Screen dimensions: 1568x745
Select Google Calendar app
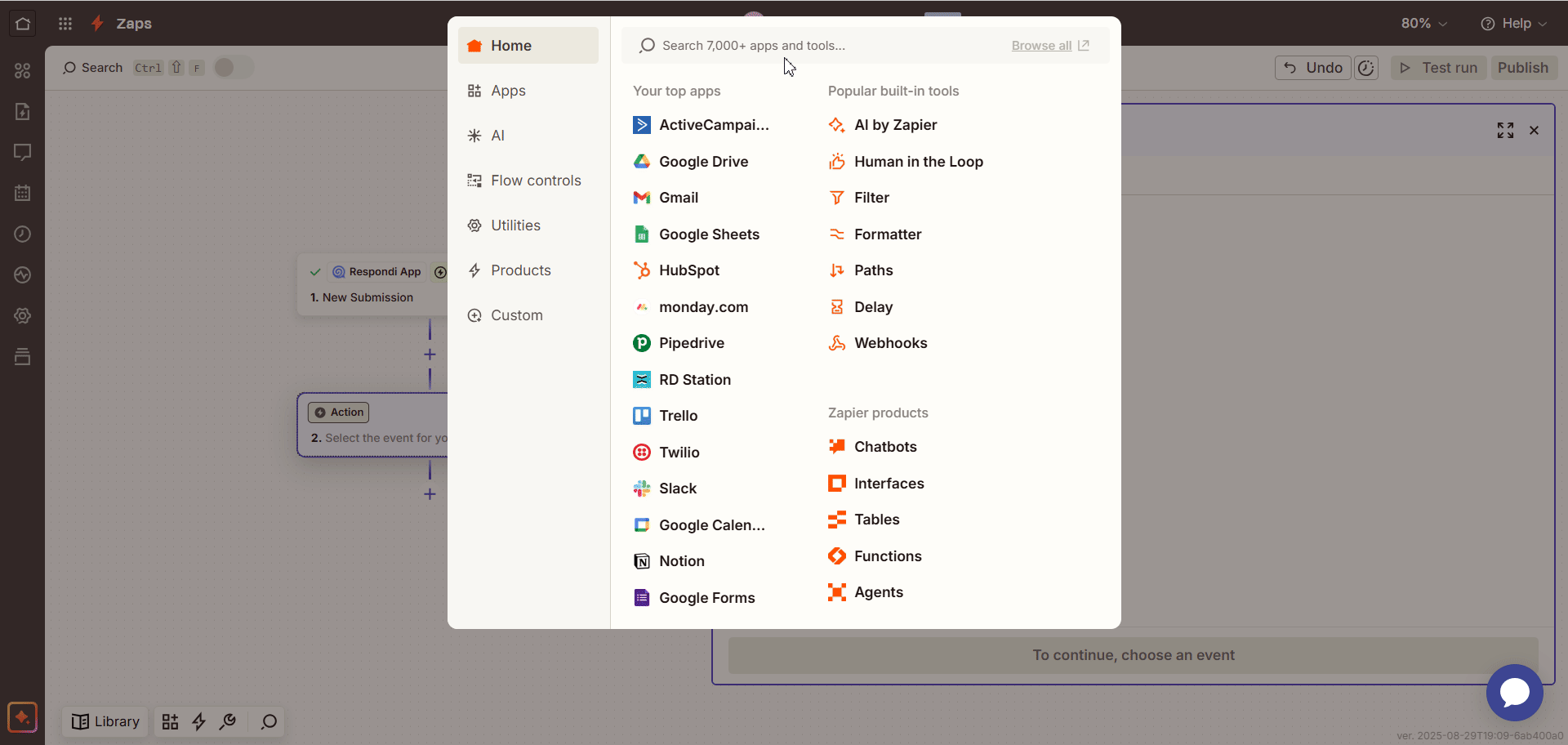699,525
